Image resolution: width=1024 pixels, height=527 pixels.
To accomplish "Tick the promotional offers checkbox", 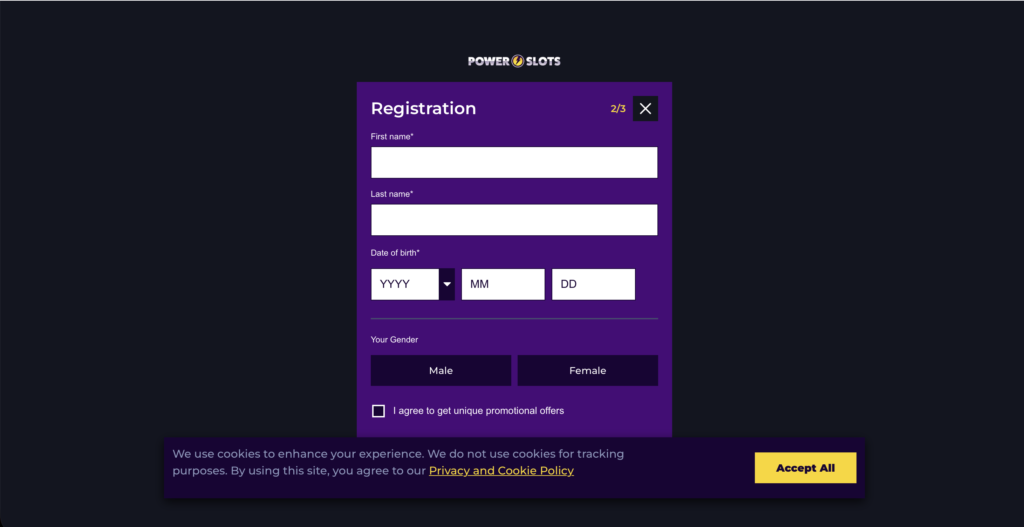I will (378, 411).
